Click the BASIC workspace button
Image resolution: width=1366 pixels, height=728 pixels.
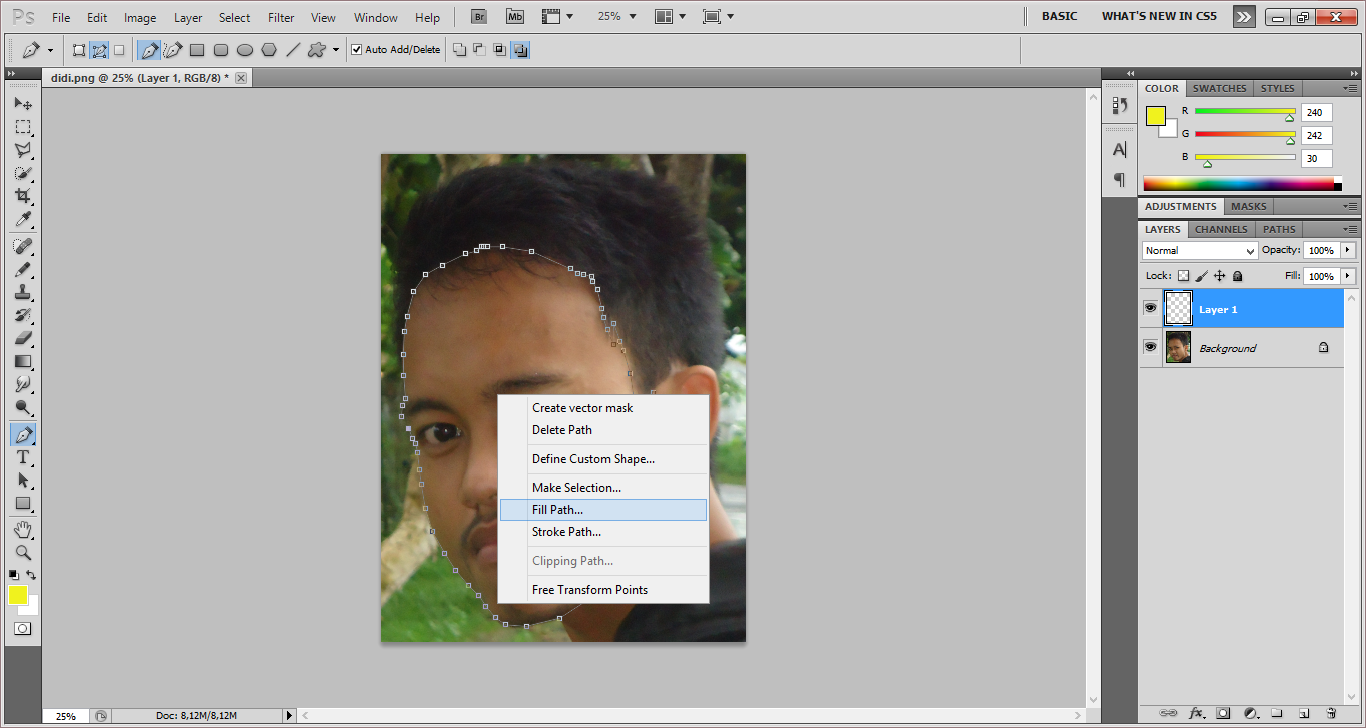coord(1059,17)
